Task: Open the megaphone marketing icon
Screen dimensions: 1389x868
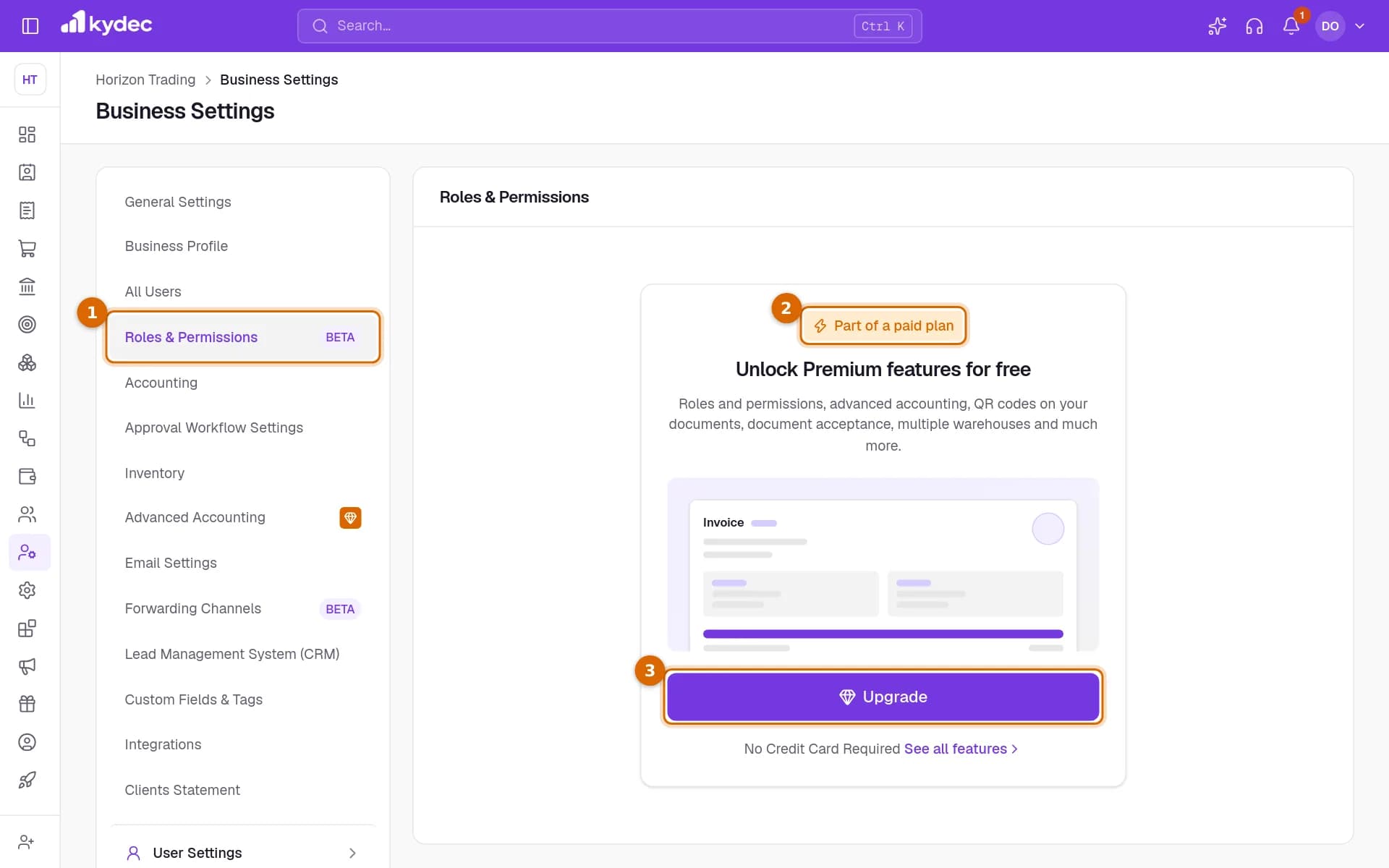Action: pos(27,666)
